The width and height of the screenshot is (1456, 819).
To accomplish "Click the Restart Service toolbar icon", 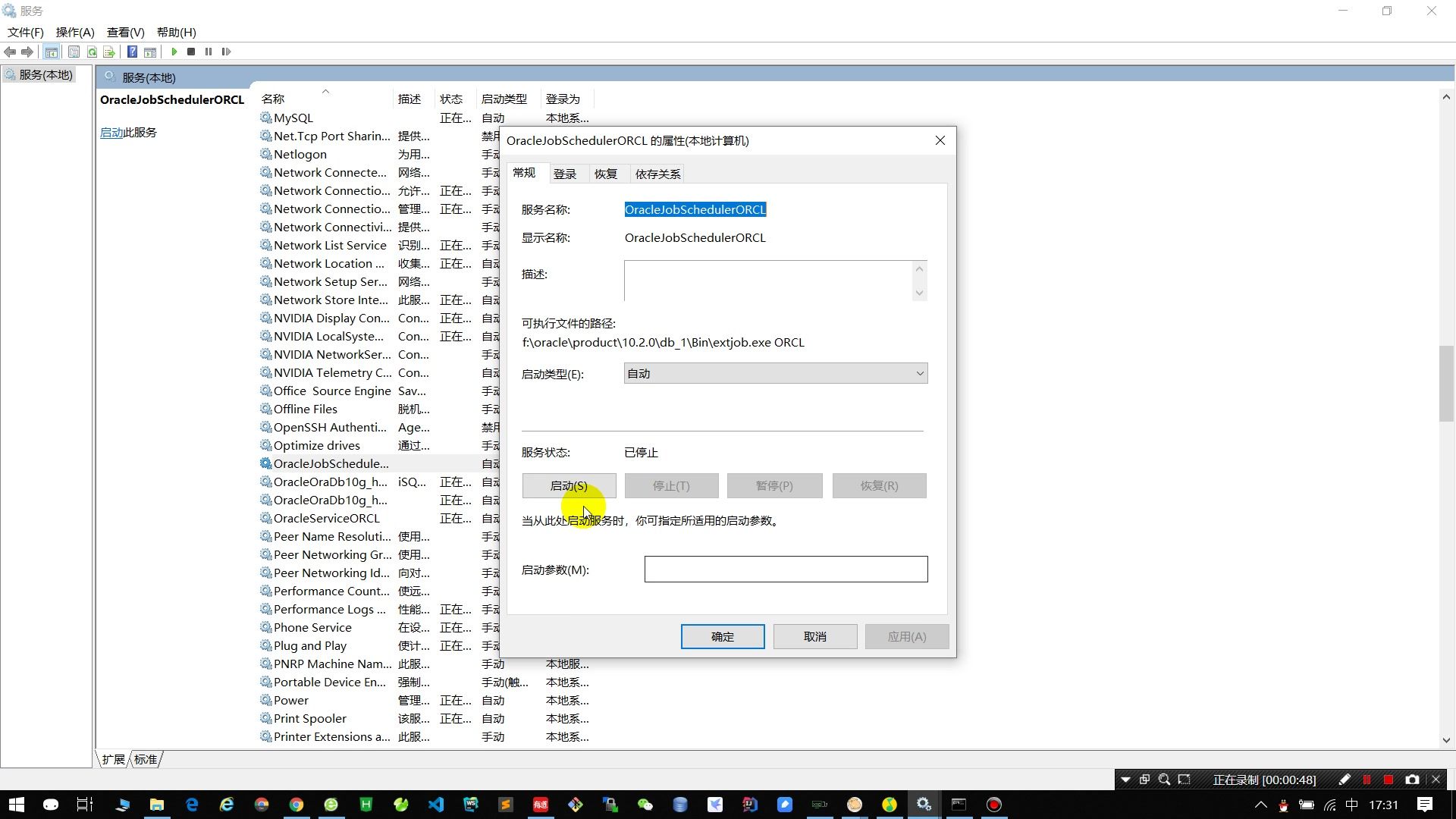I will (x=226, y=52).
